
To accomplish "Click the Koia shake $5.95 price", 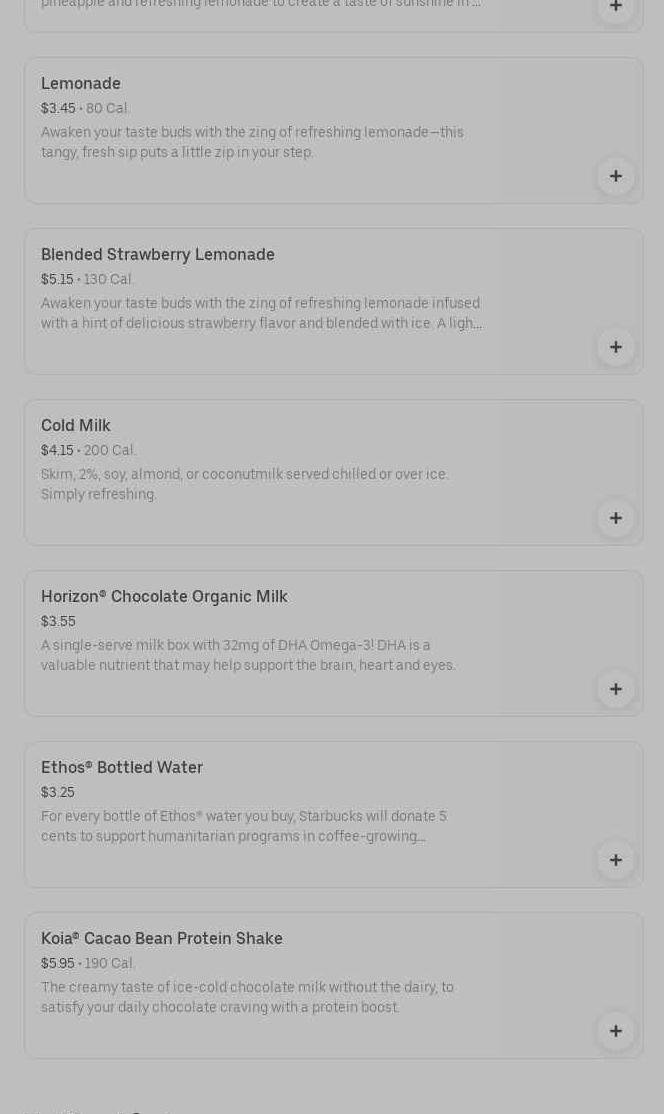I will (57, 964).
